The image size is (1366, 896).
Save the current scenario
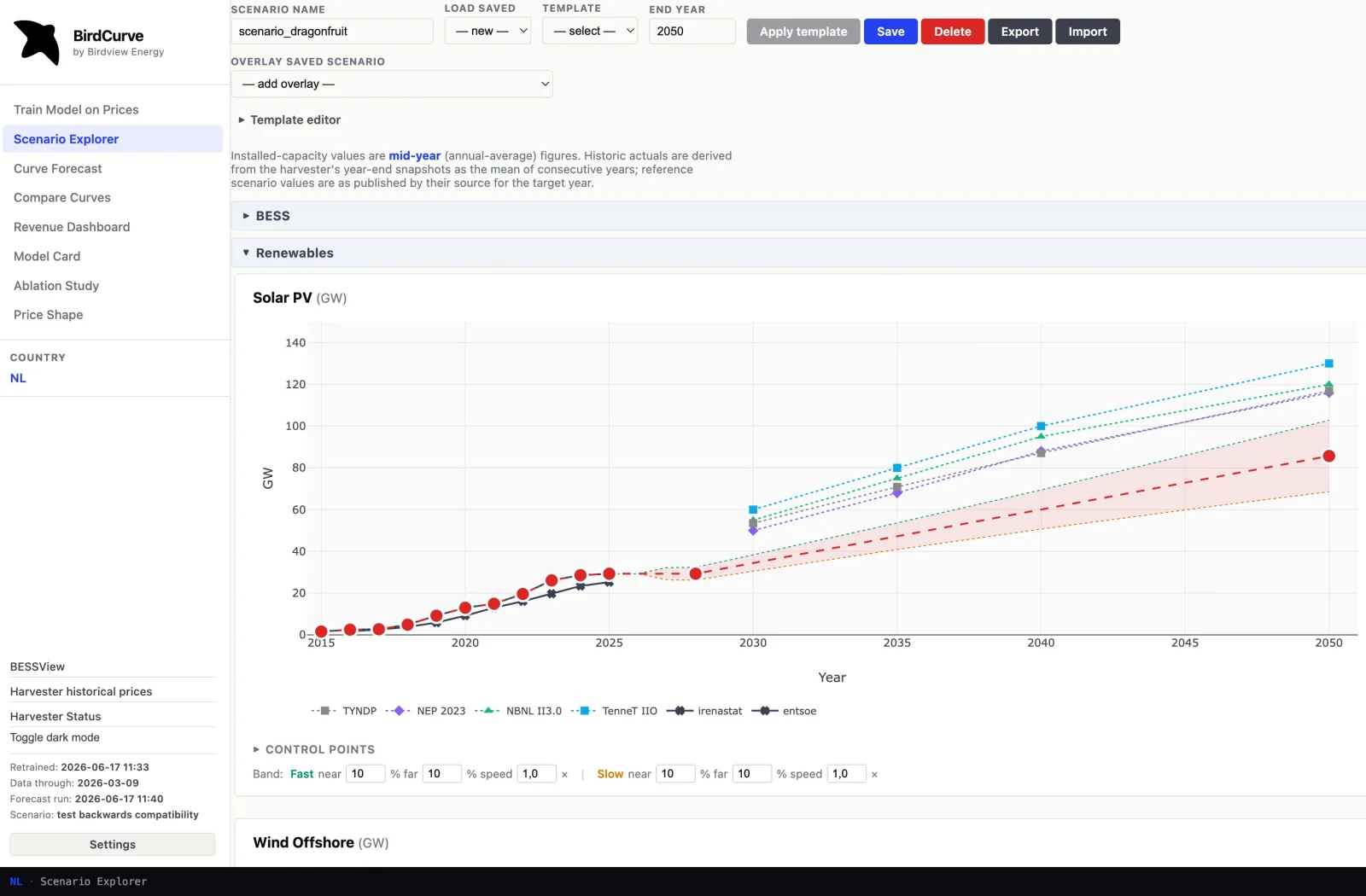coord(890,32)
